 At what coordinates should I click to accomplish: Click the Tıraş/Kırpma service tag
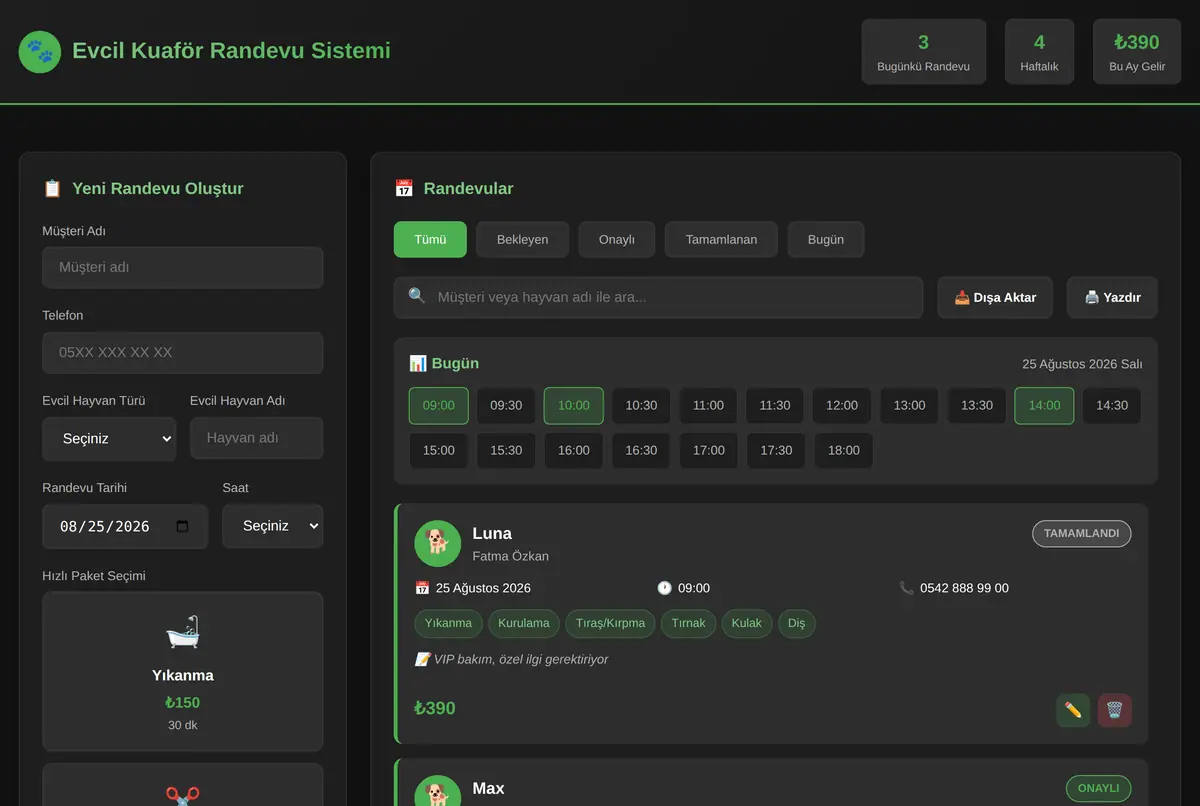coord(611,623)
